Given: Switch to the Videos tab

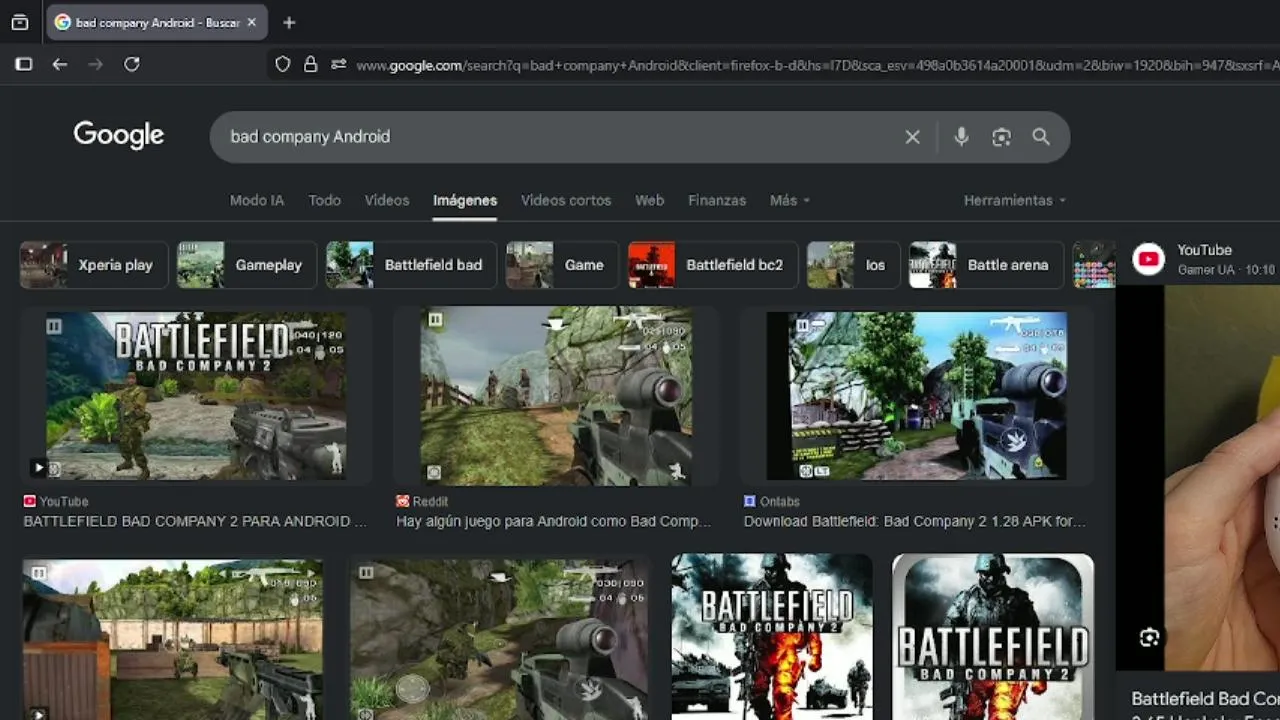Looking at the screenshot, I should (x=387, y=200).
